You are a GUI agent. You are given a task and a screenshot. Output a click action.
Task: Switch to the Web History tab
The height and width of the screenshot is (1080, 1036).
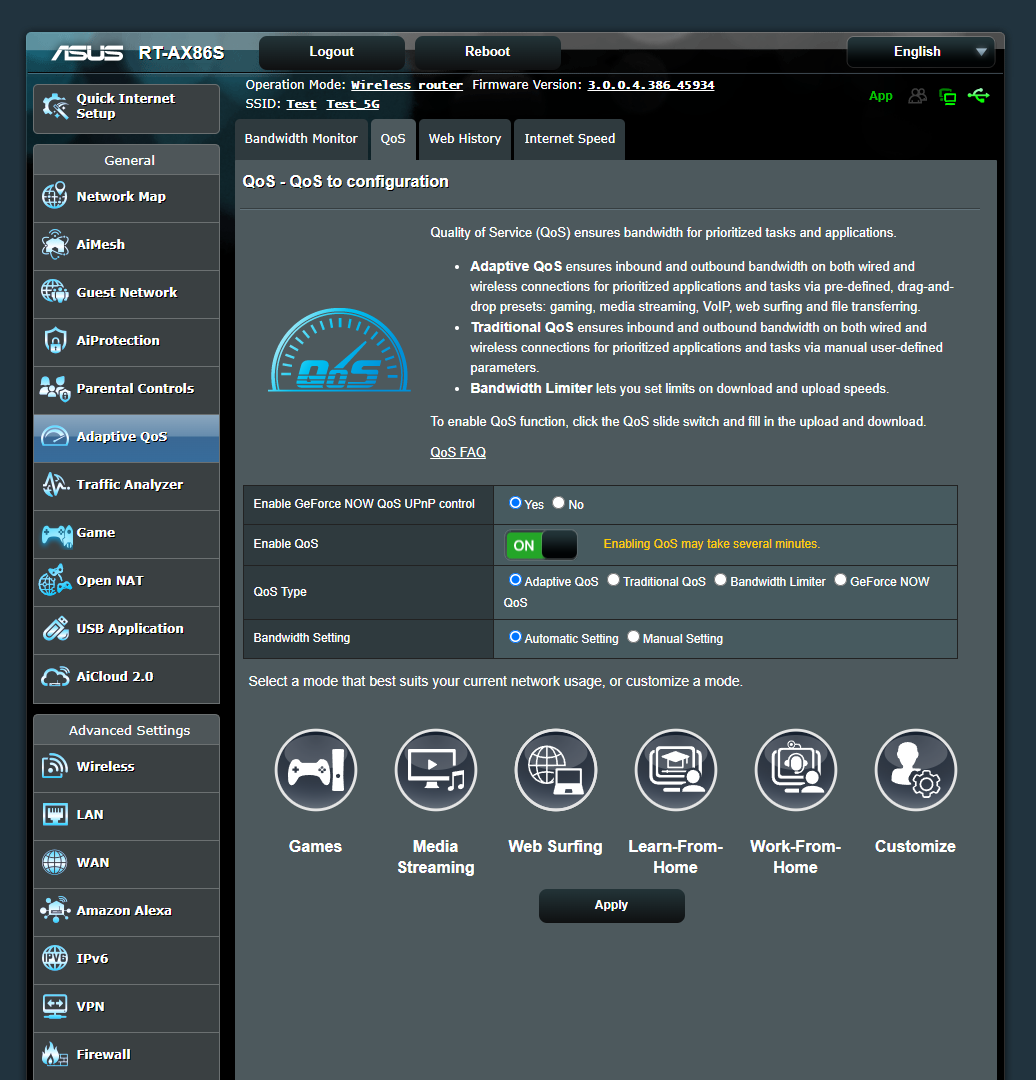pos(464,139)
